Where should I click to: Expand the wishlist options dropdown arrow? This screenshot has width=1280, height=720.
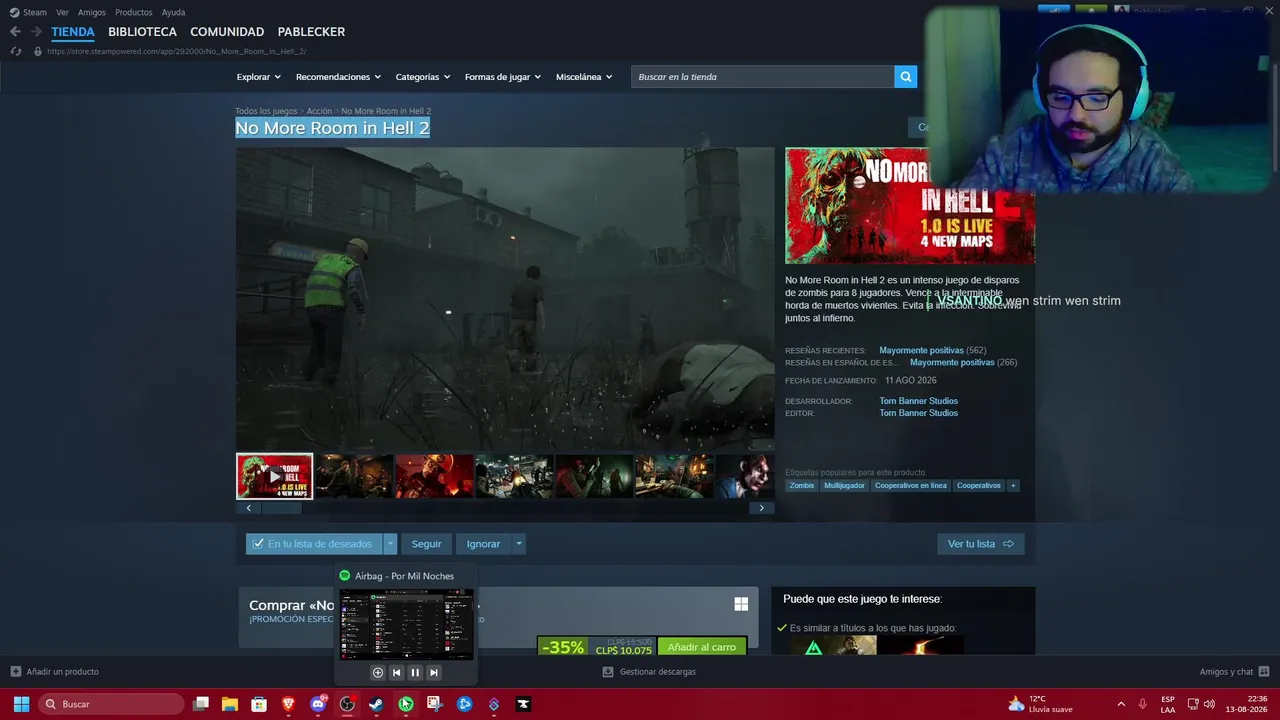pos(390,544)
